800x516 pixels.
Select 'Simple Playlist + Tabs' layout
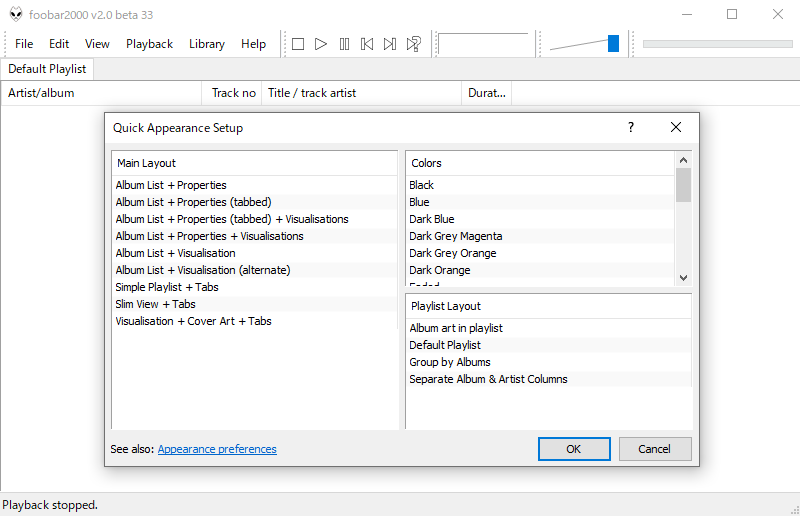pos(254,287)
